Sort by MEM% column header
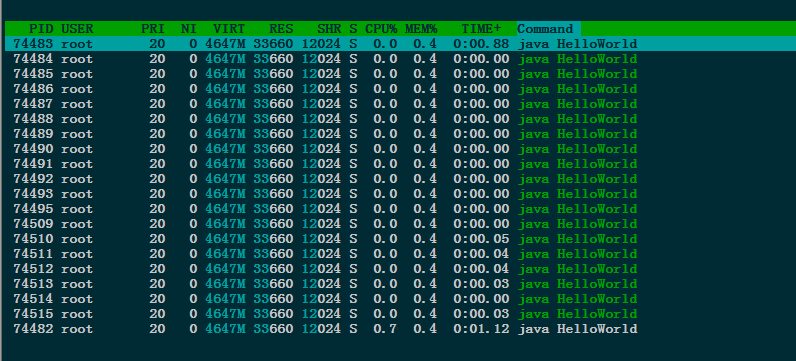This screenshot has width=796, height=361. (x=421, y=29)
